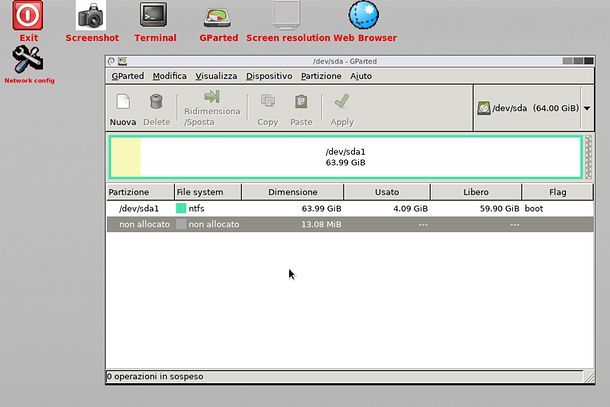Click the 63.99 GiB dimensione cell
Screen dimensions: 610x407
[321, 209]
